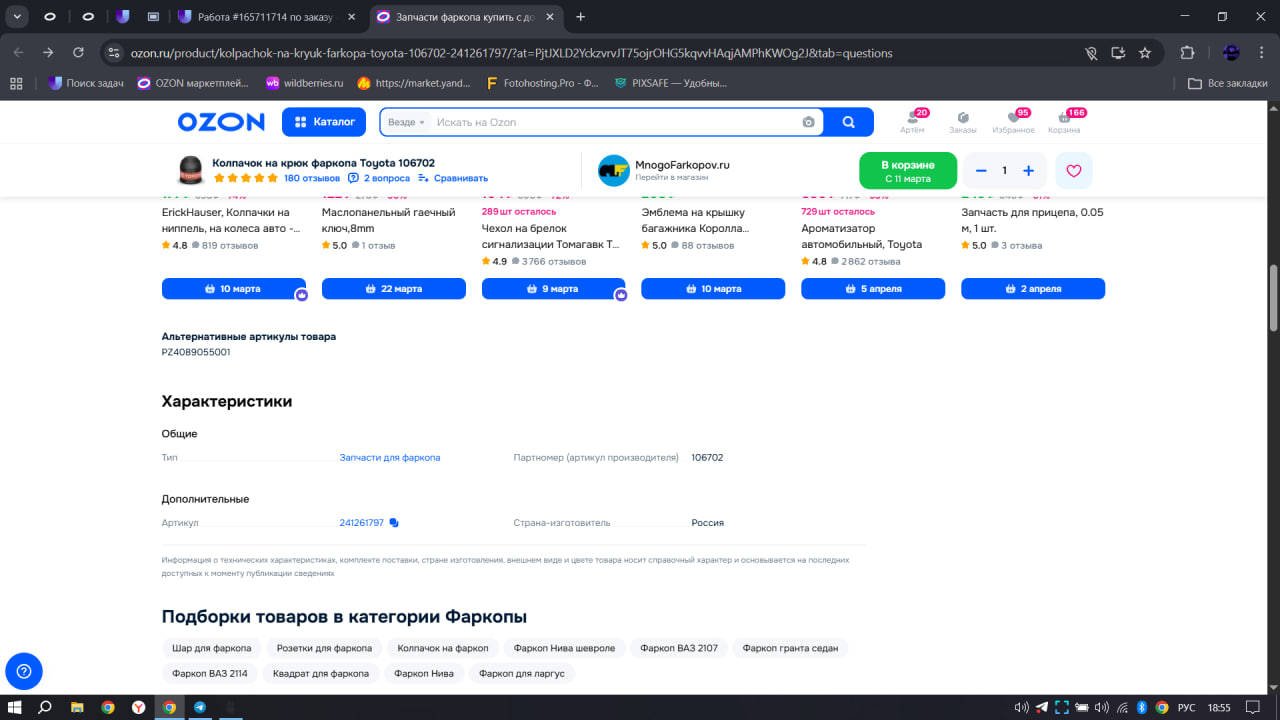Add Ароматизатор with 5 апреля button
This screenshot has height=720, width=1280.
(873, 289)
